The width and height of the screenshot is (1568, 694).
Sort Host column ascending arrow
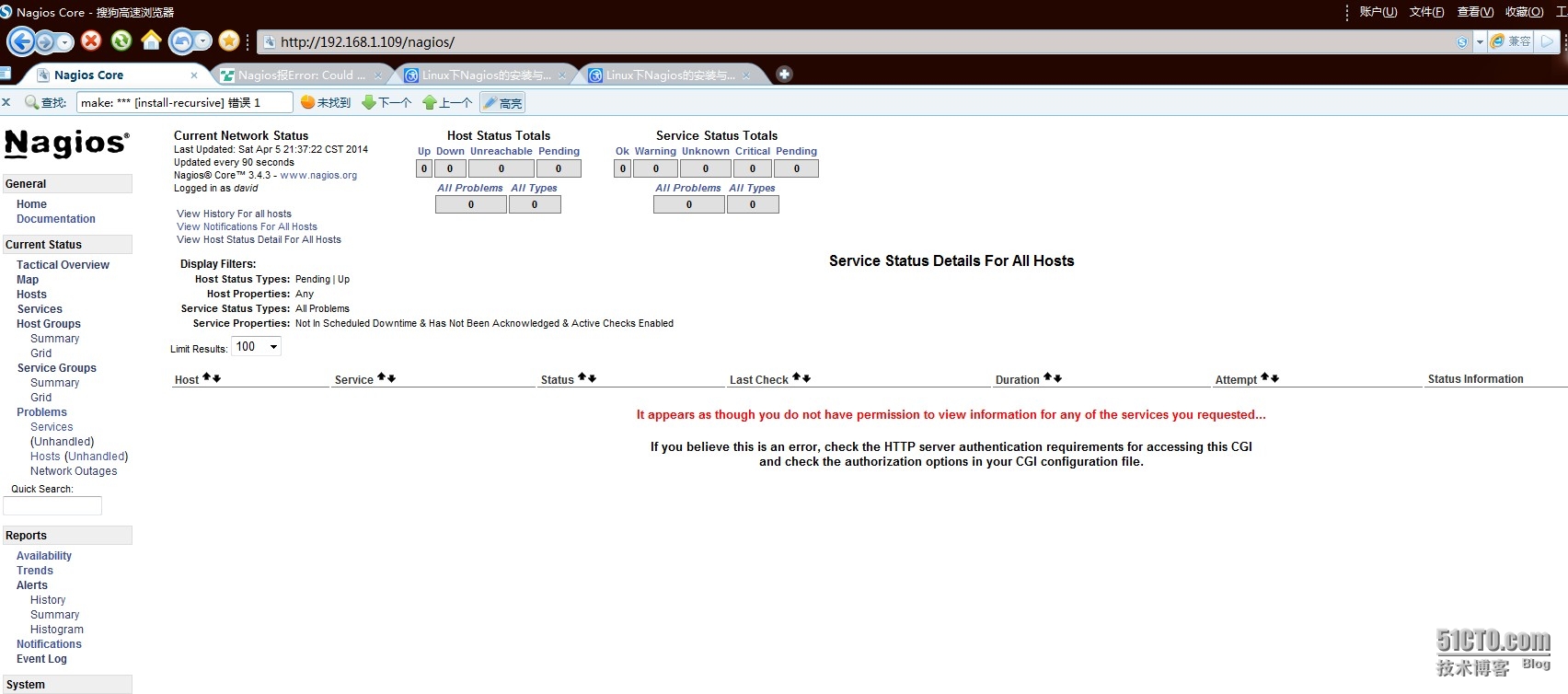click(x=207, y=377)
